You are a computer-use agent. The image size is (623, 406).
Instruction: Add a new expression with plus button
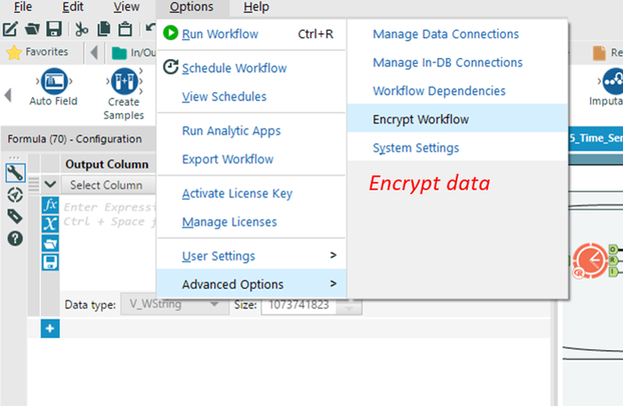pos(50,329)
